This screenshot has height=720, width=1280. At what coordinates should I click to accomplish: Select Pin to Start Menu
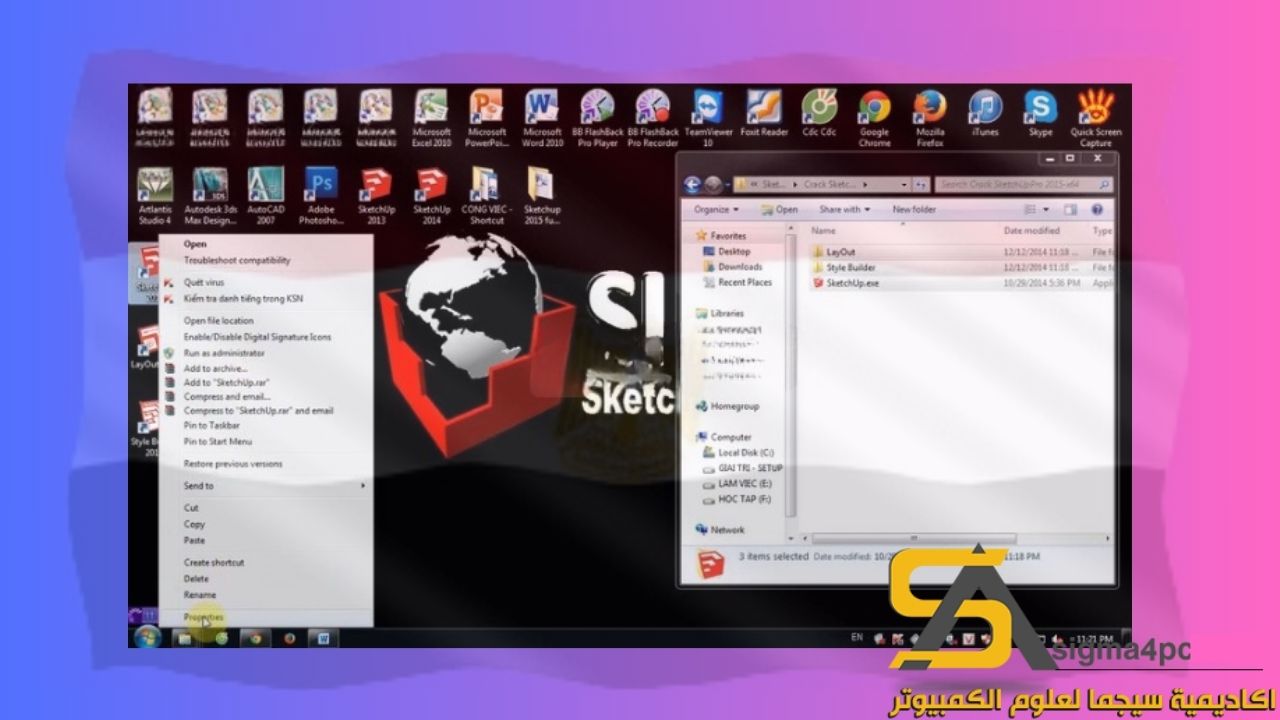217,441
